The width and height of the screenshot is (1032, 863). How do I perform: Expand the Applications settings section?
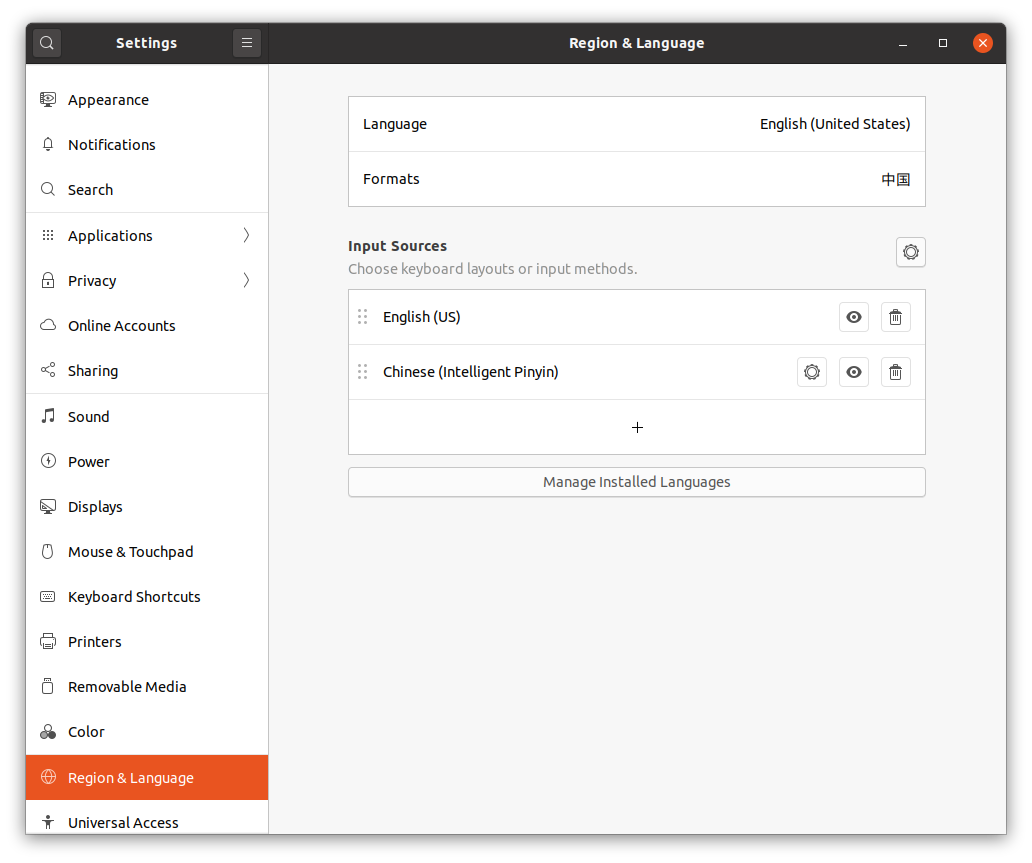246,235
